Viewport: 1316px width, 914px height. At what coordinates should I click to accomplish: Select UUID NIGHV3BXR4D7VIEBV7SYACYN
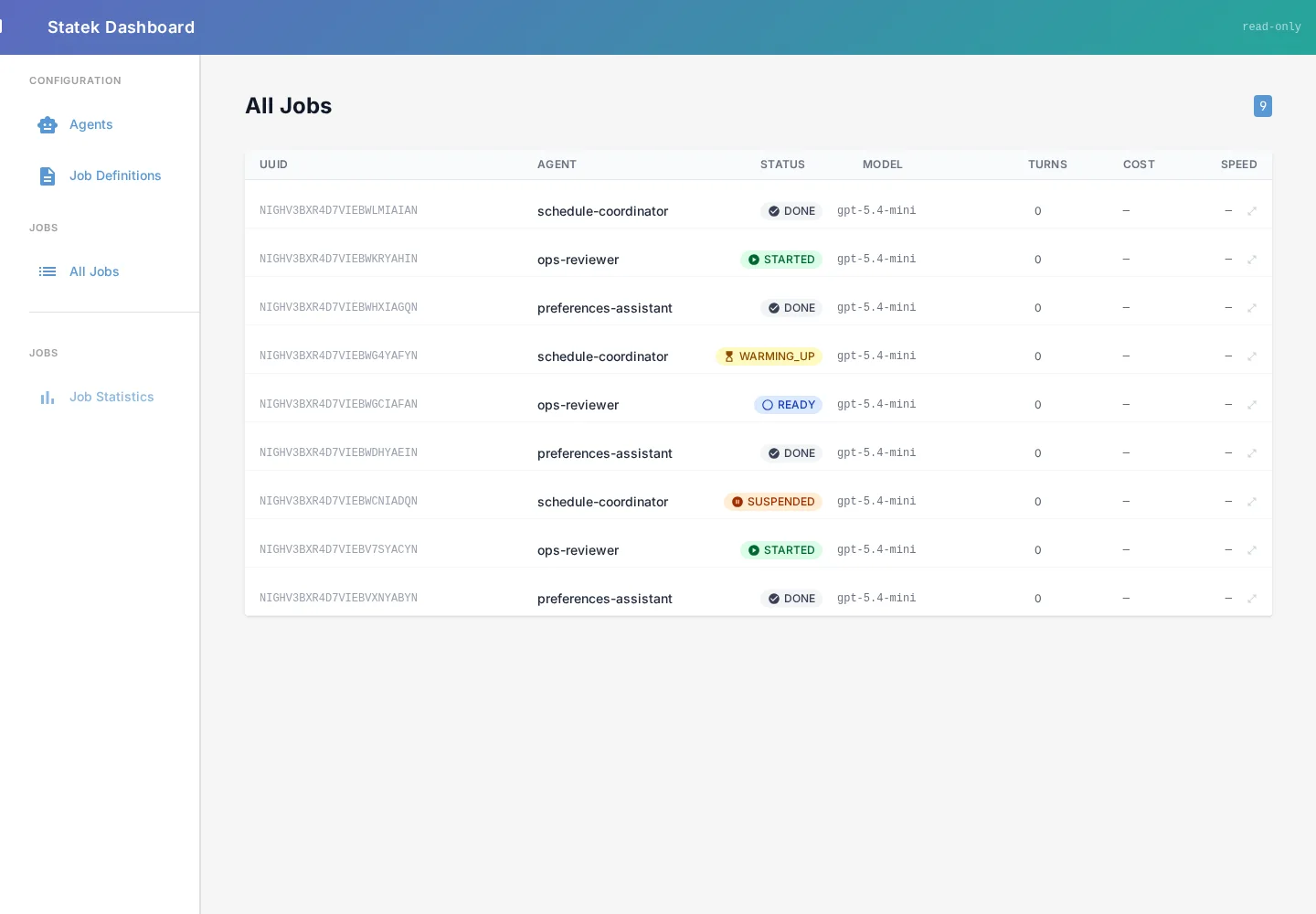pyautogui.click(x=338, y=549)
